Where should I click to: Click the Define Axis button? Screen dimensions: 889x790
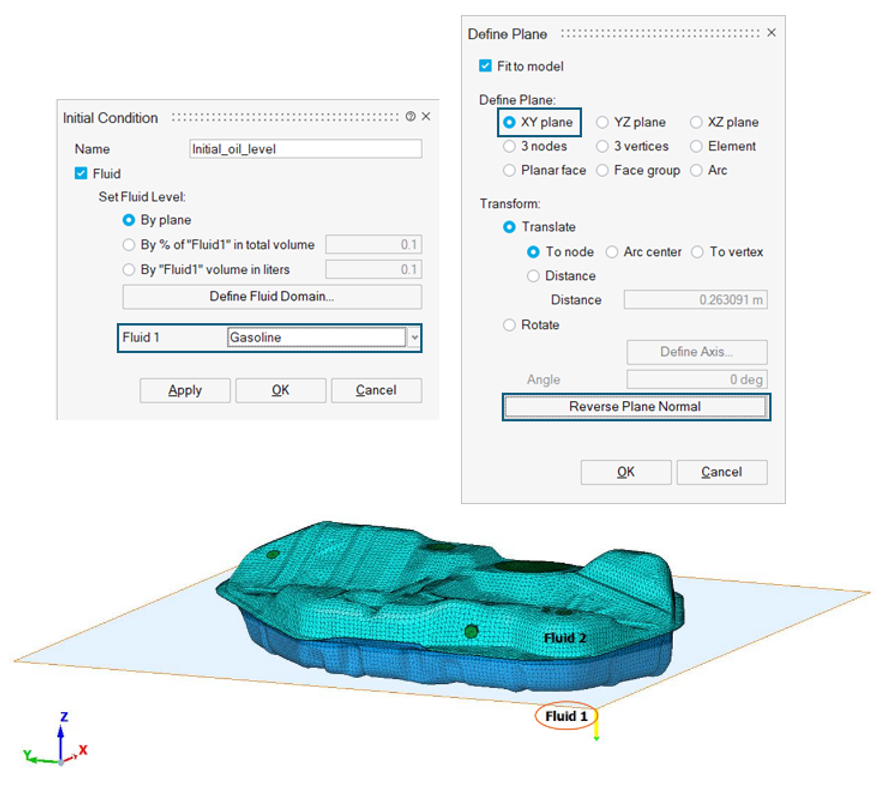[x=697, y=352]
